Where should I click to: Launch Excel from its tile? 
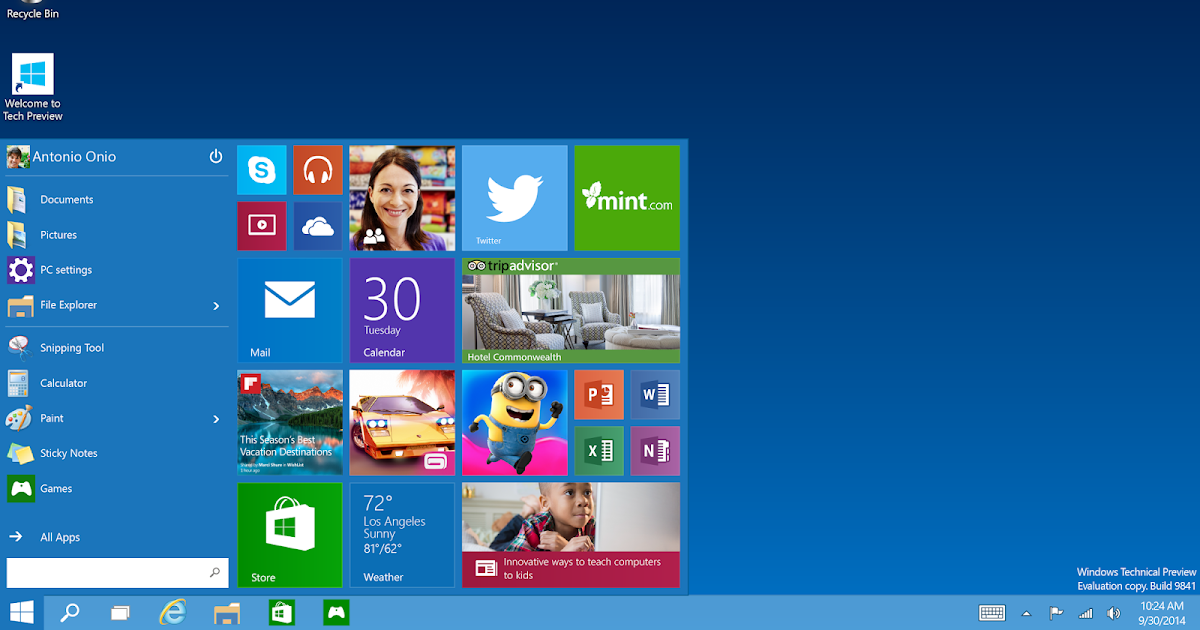click(599, 451)
